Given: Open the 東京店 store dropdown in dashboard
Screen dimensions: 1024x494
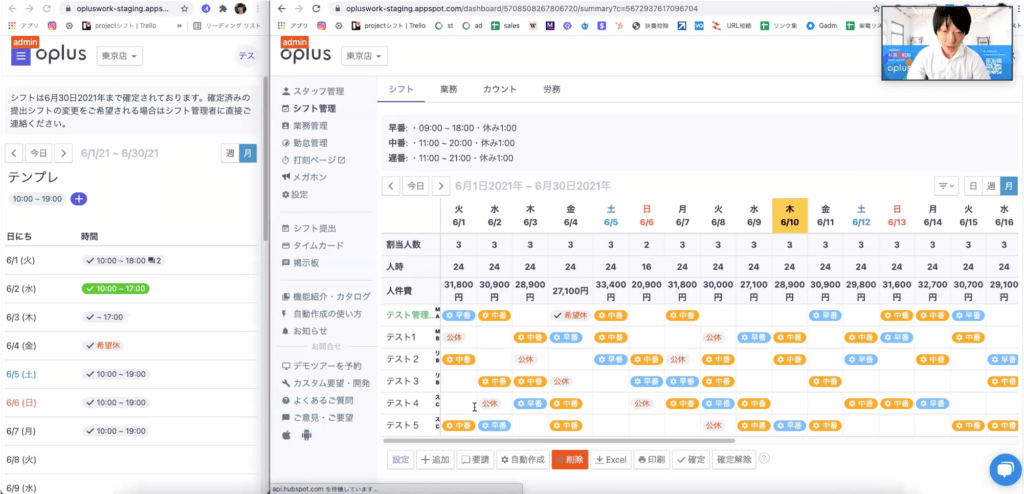Looking at the screenshot, I should coord(365,56).
